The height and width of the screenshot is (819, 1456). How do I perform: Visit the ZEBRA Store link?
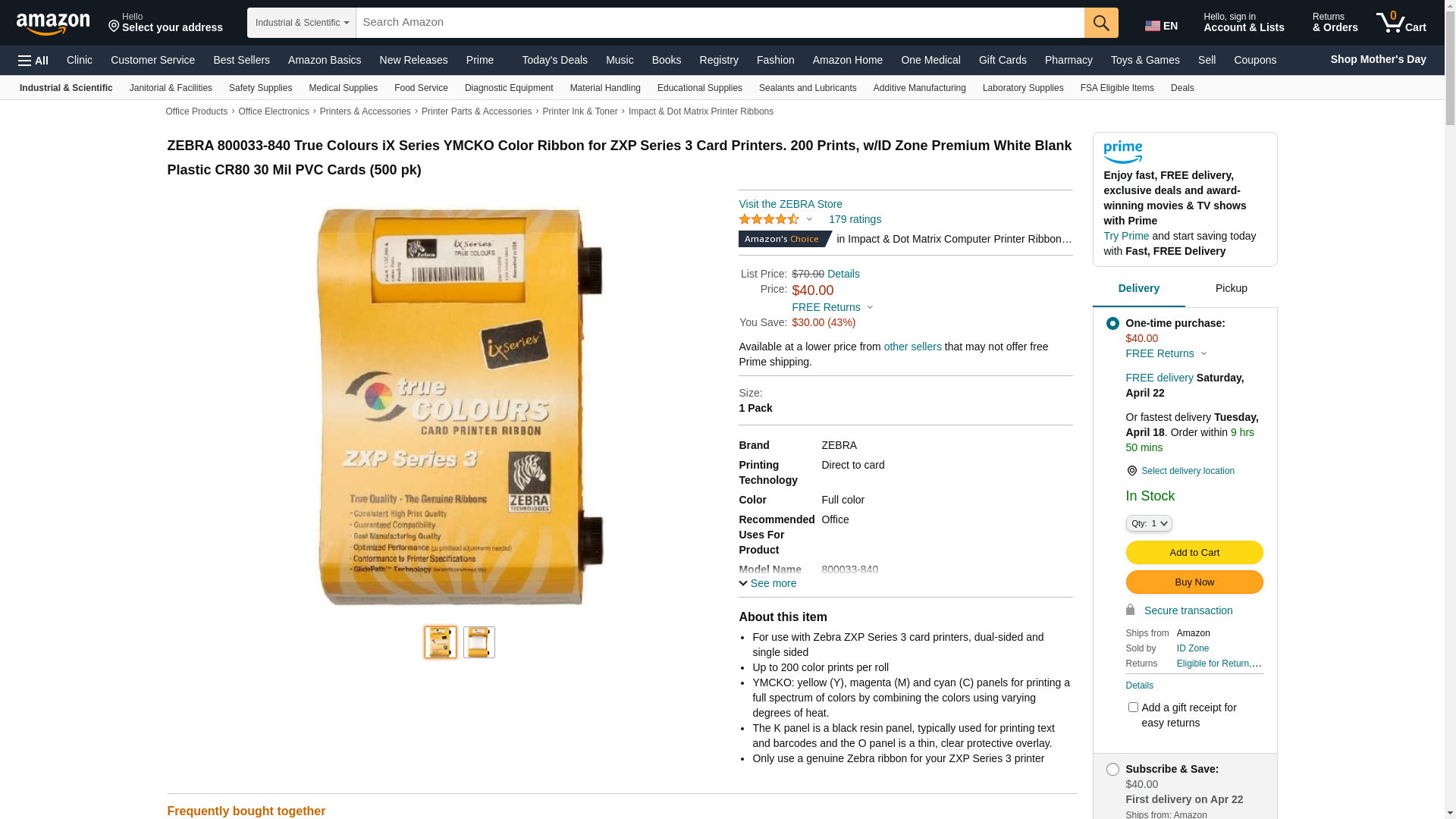point(790,204)
